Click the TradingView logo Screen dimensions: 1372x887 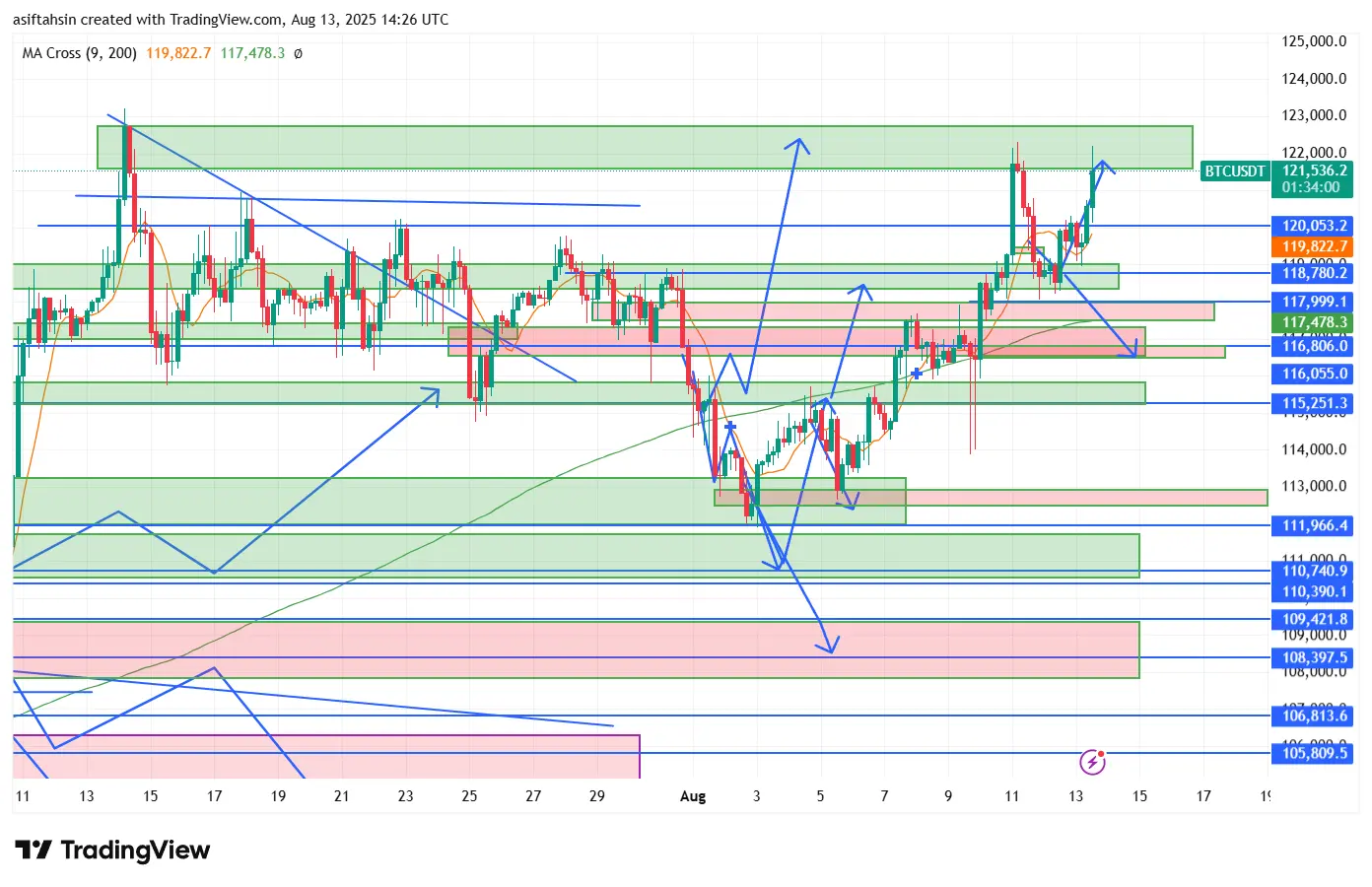point(112,850)
